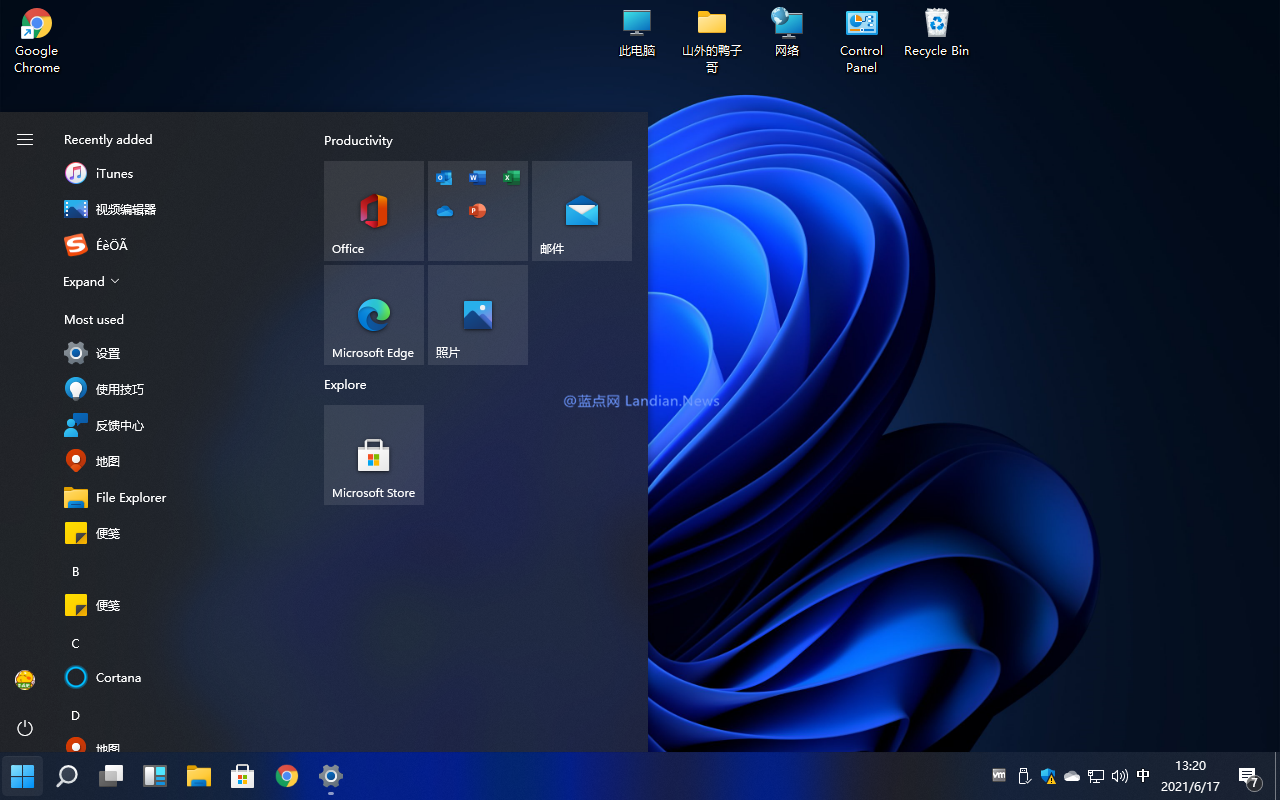Open the user account avatar menu
This screenshot has height=800, width=1280.
[x=25, y=680]
